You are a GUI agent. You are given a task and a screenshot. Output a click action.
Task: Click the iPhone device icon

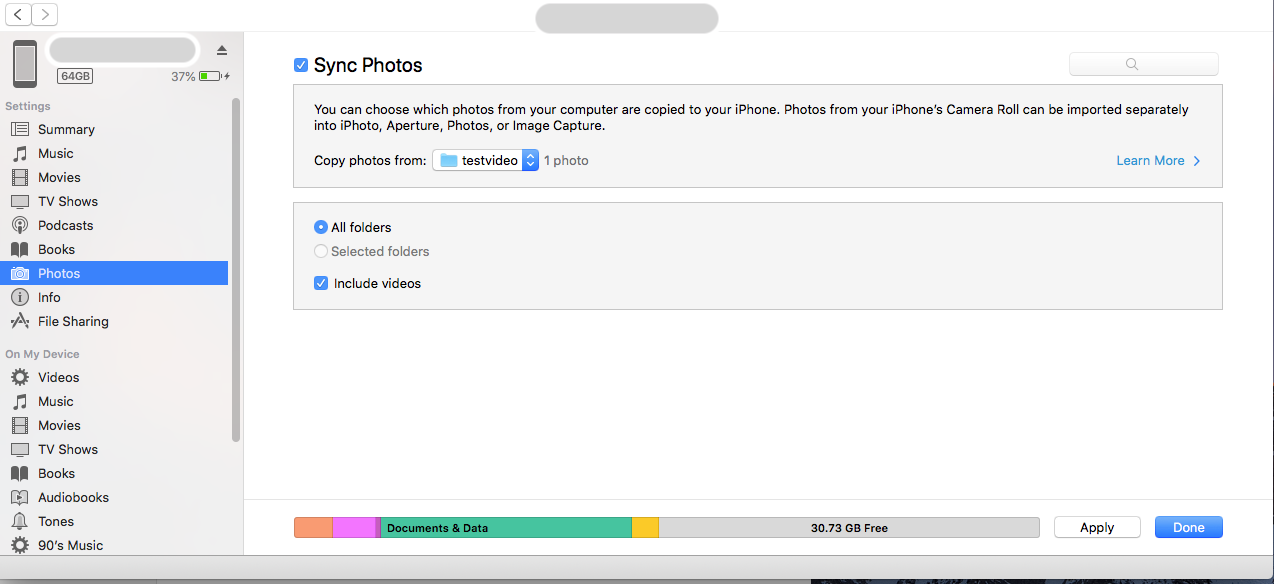click(25, 63)
